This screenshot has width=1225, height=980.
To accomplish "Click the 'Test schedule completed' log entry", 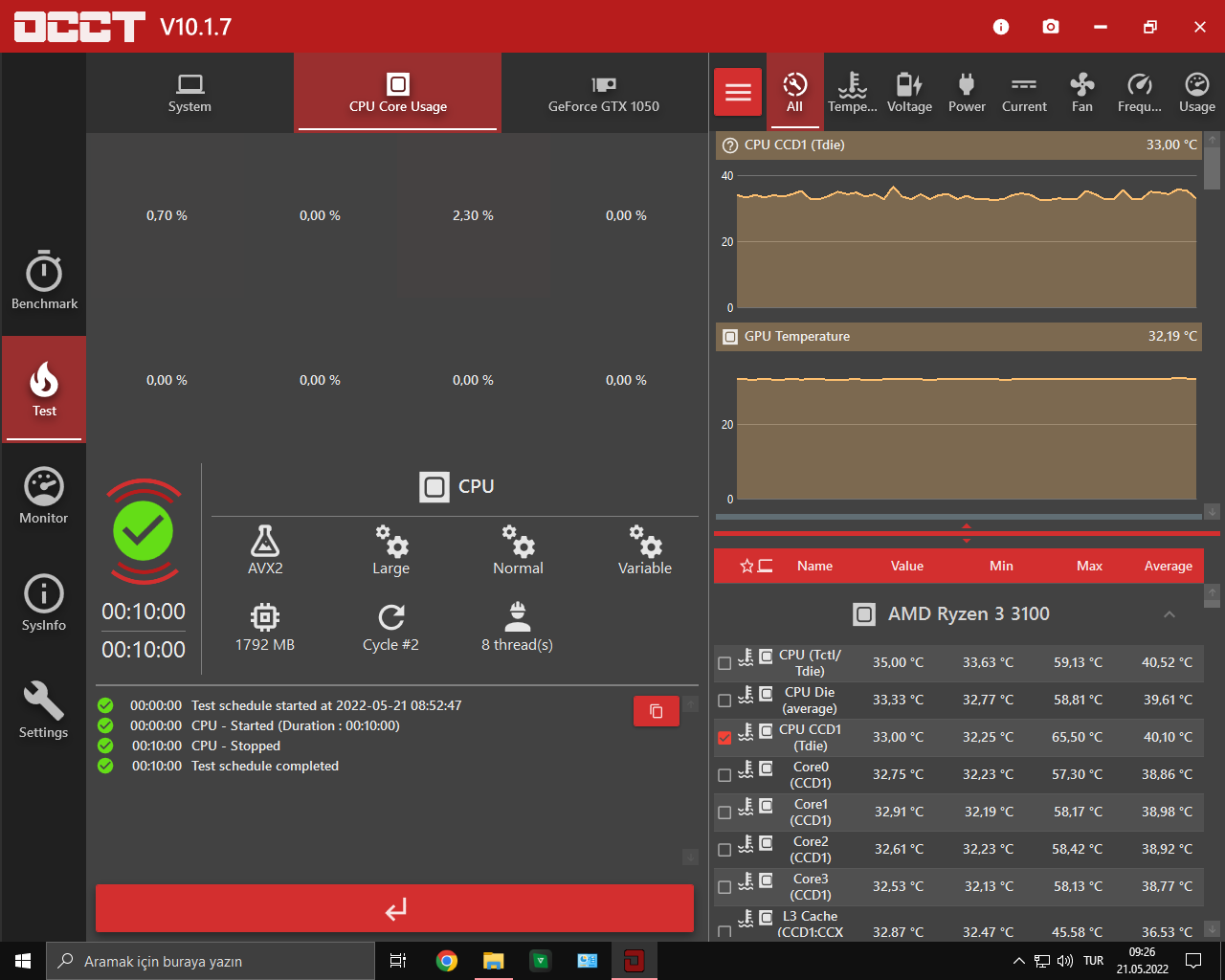I will (265, 766).
